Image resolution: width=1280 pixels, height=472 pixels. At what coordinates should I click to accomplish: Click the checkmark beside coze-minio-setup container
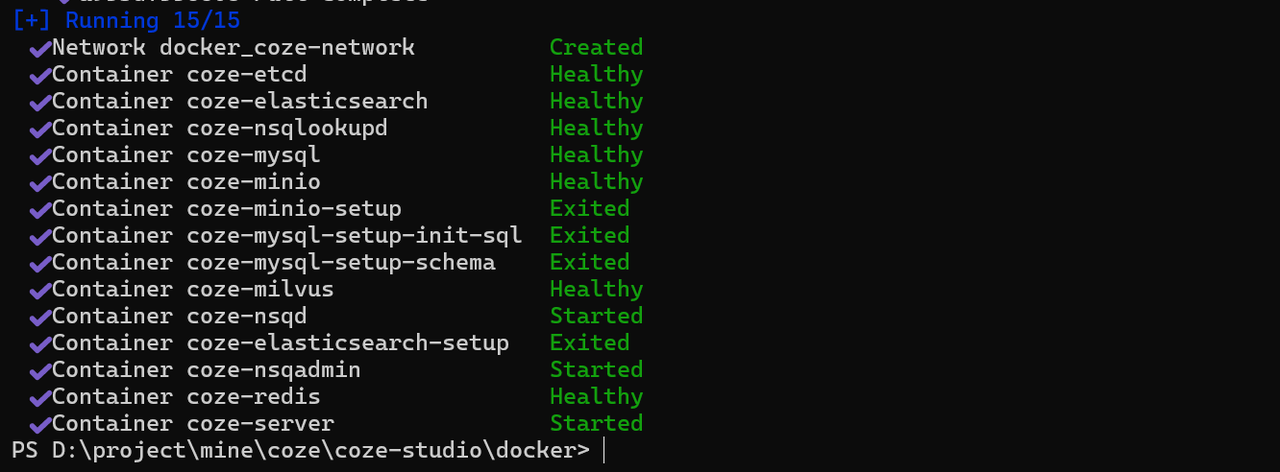pyautogui.click(x=40, y=210)
